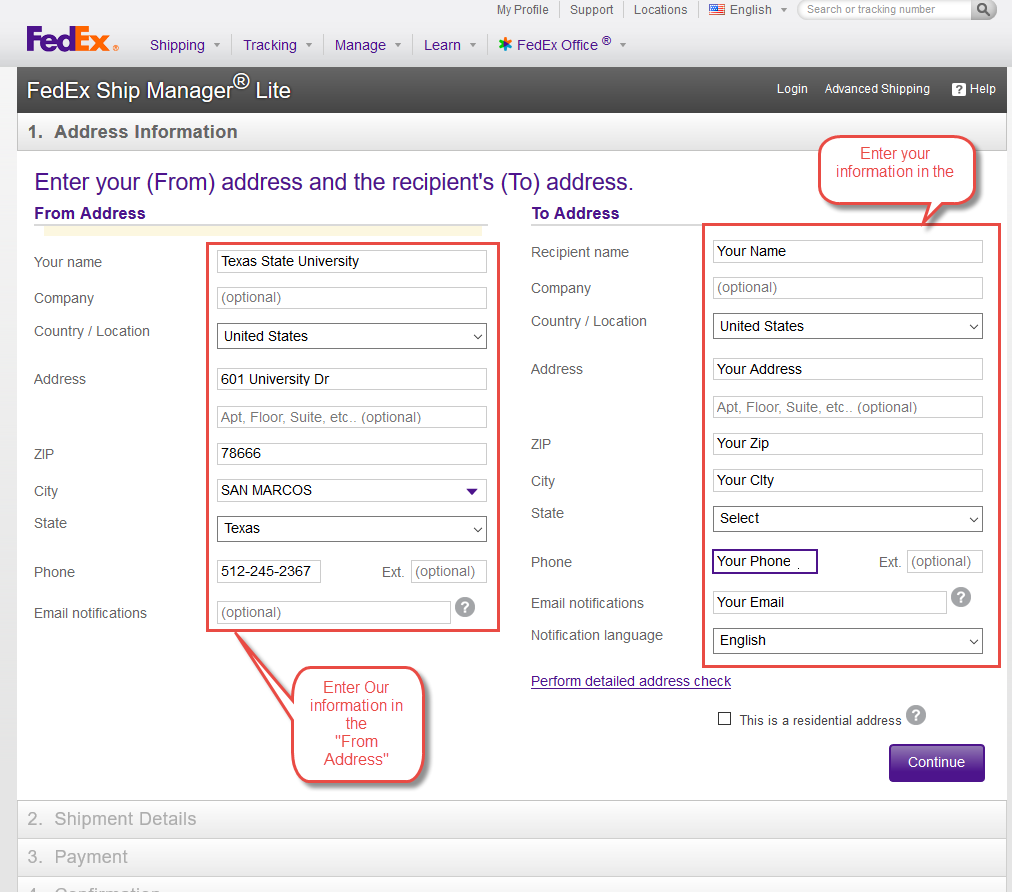This screenshot has height=892, width=1012.
Task: Expand the recipient State Select dropdown
Action: point(848,518)
